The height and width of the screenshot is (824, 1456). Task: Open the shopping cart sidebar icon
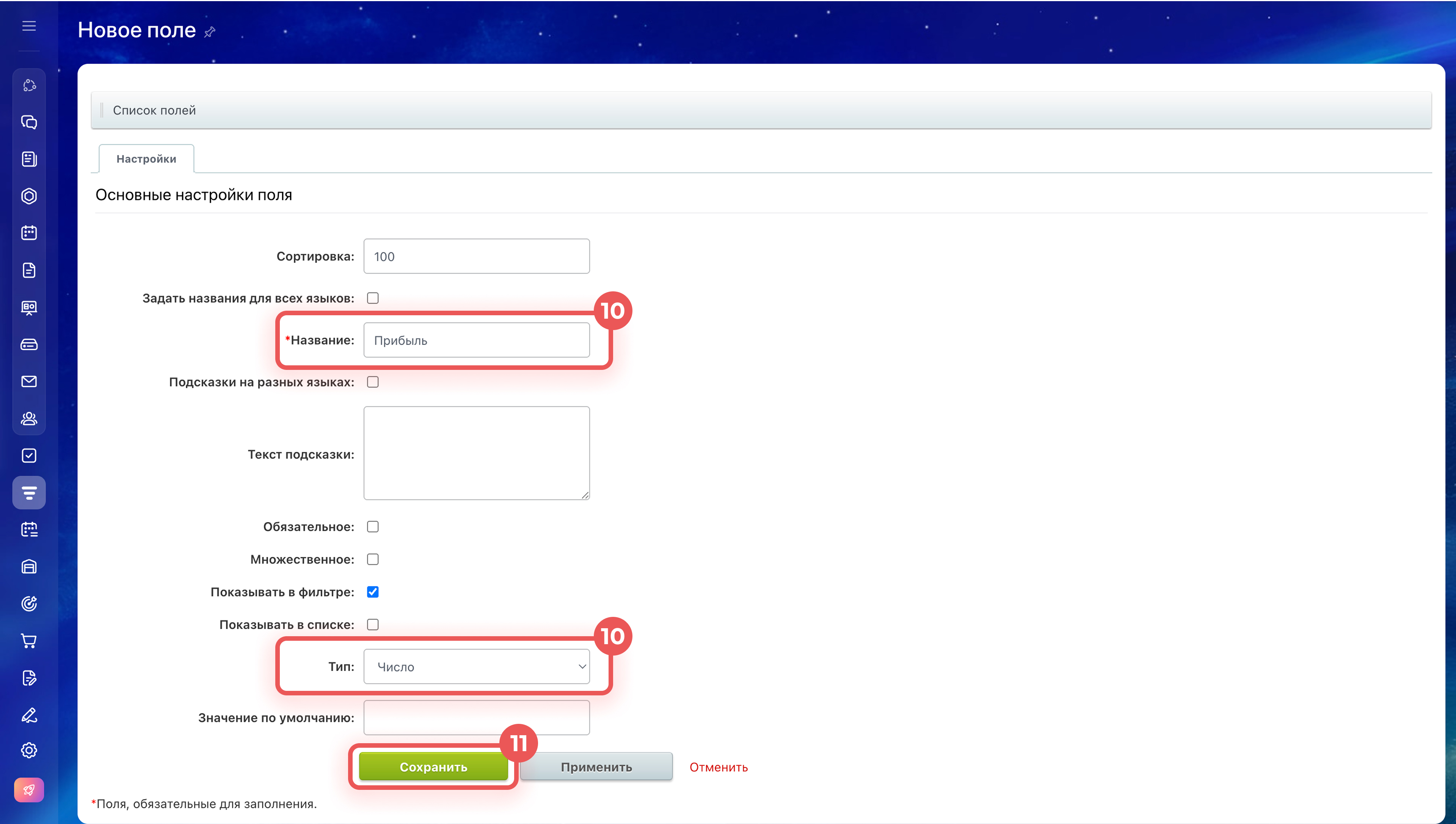29,641
